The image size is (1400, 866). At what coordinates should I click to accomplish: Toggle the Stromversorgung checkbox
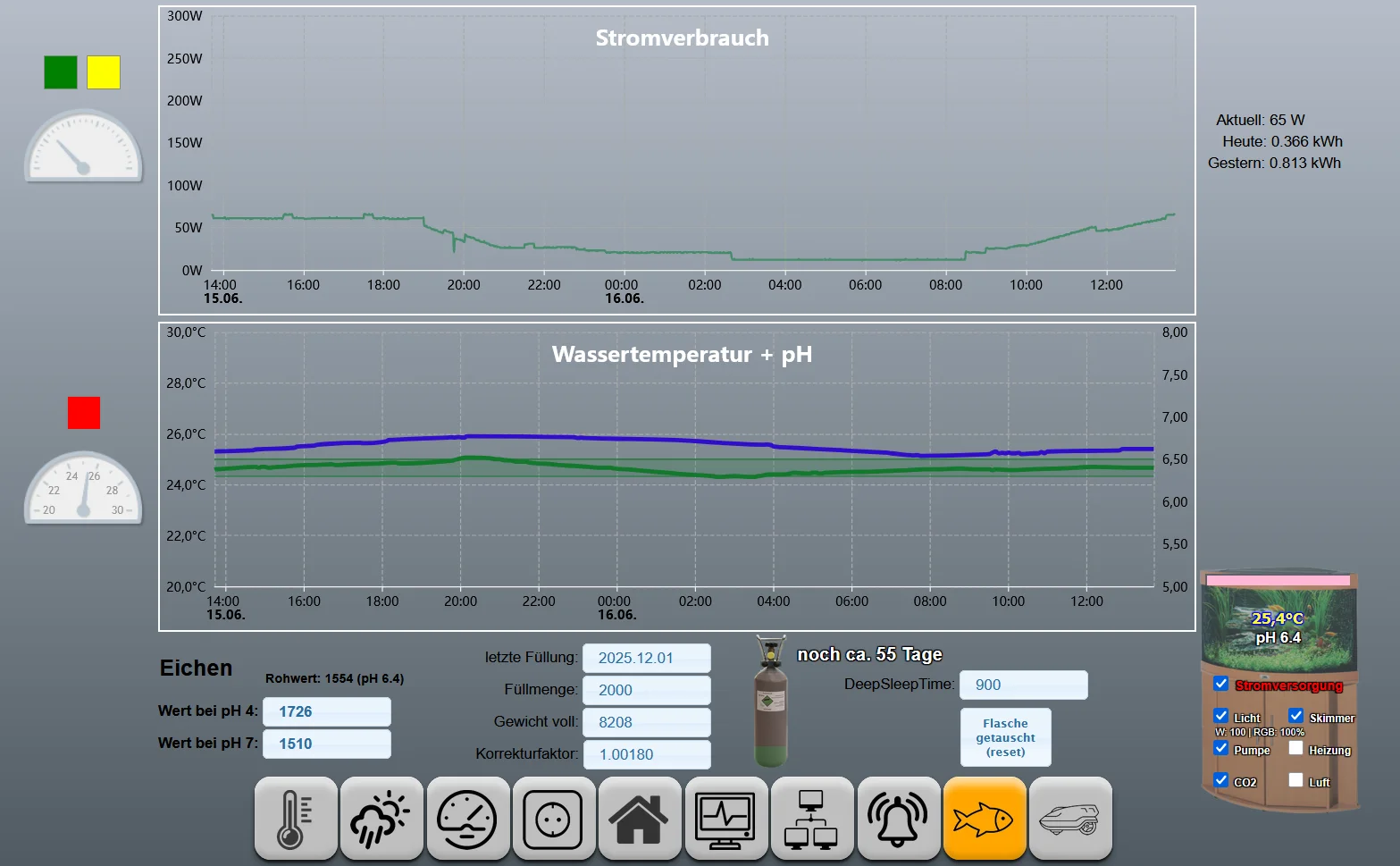point(1221,684)
